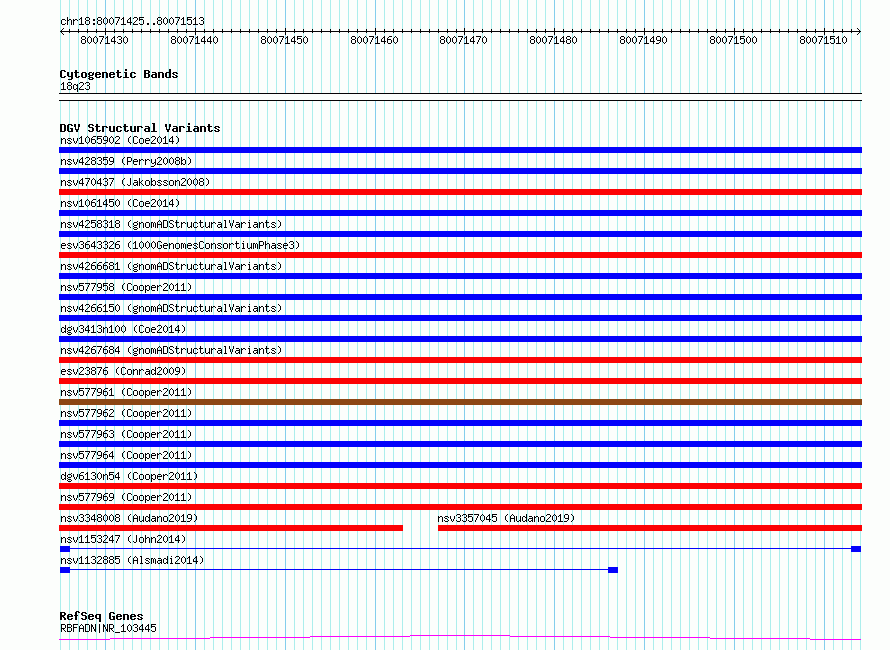The image size is (890, 650).
Task: Click nsv4266150 (gnomADStructuralVariants) label
Action: 171,308
